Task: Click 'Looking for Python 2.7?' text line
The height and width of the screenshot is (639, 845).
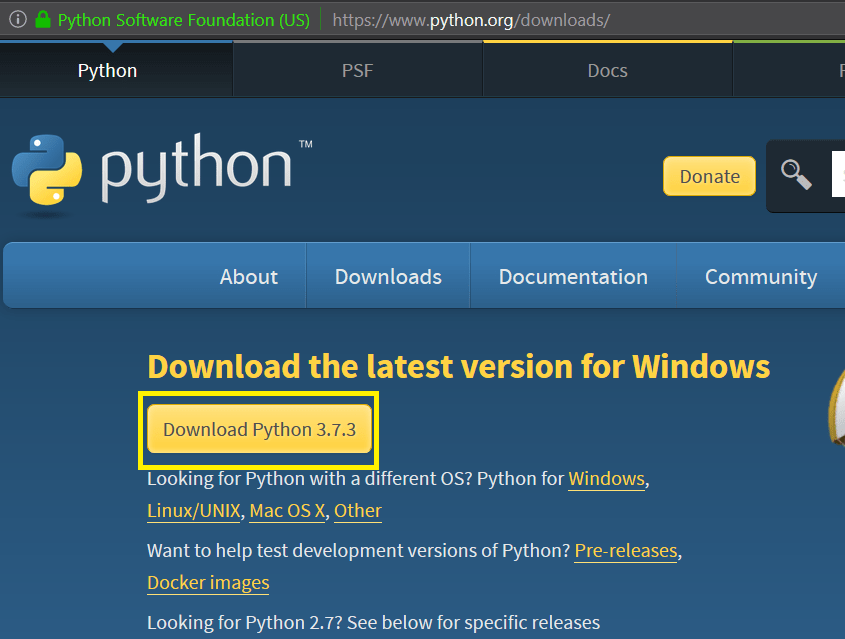Action: pyautogui.click(x=373, y=623)
